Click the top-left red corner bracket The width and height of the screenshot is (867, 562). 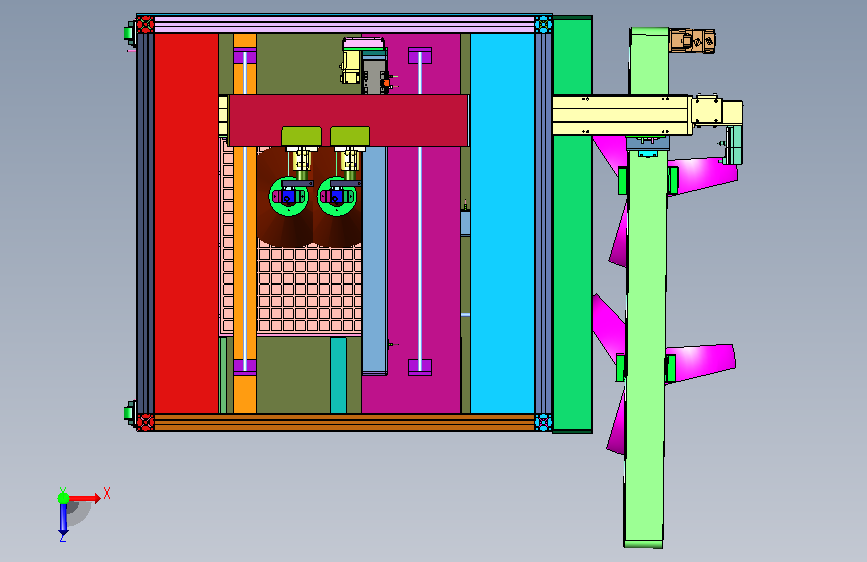point(145,24)
